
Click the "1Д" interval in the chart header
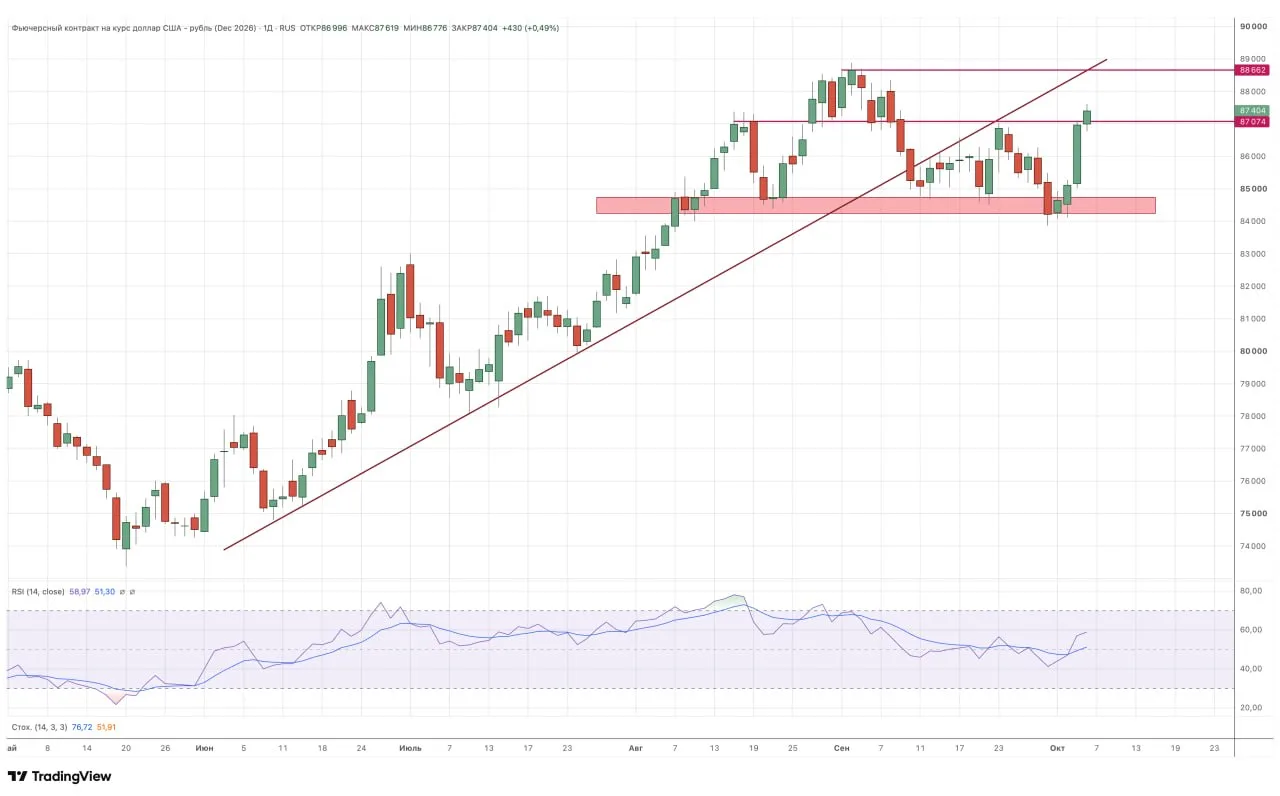(x=266, y=28)
